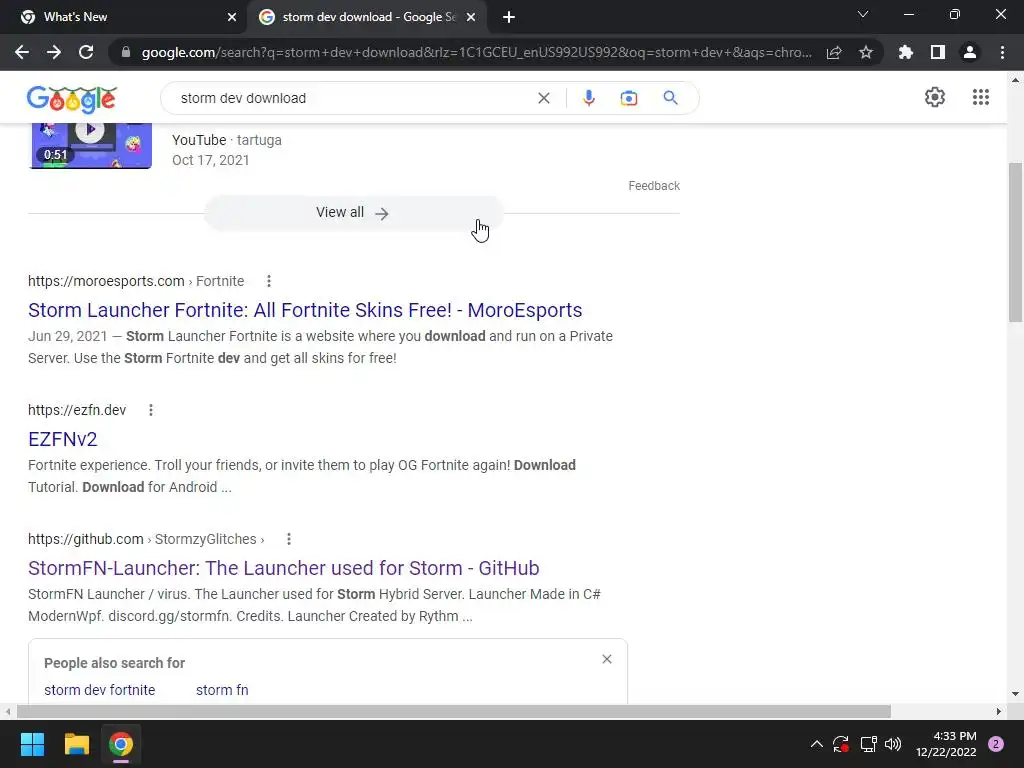The image size is (1024, 768).
Task: Start voice search with microphone
Action: pyautogui.click(x=588, y=98)
